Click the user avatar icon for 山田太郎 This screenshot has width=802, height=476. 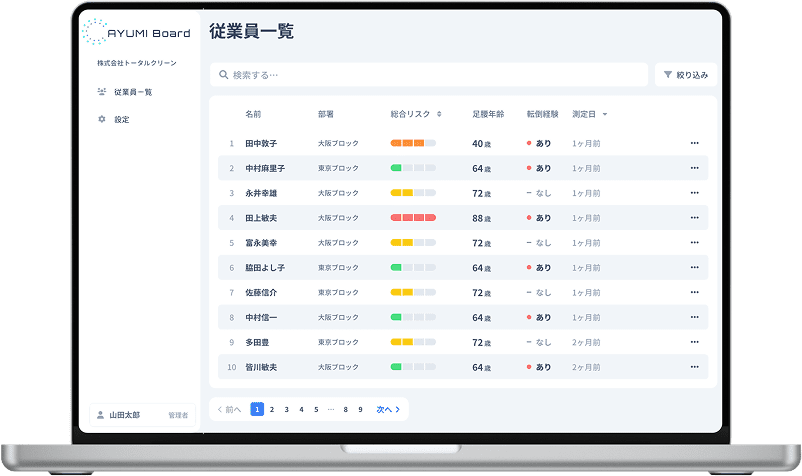tap(100, 414)
